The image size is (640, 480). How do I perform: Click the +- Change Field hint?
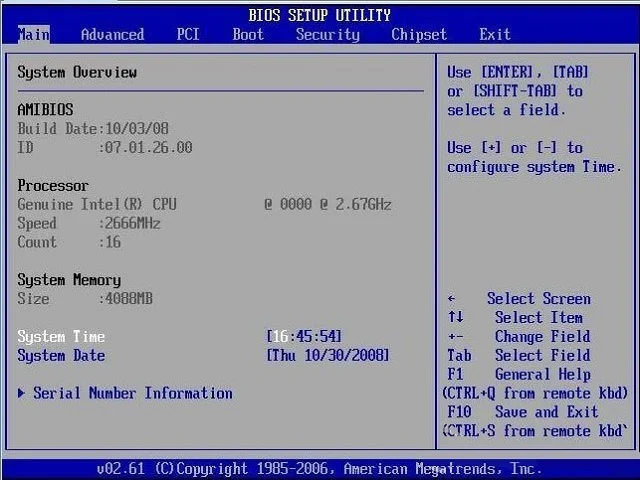[x=519, y=336]
